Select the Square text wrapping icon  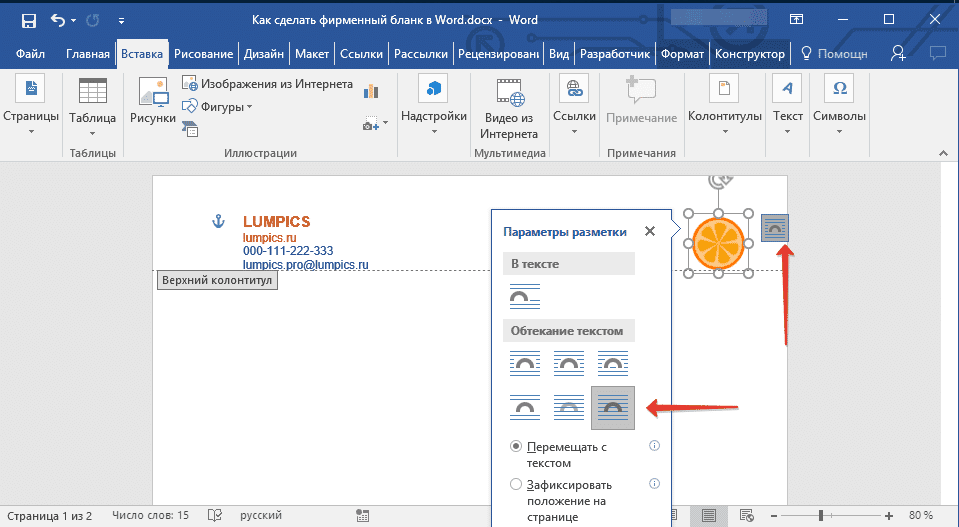tap(525, 363)
